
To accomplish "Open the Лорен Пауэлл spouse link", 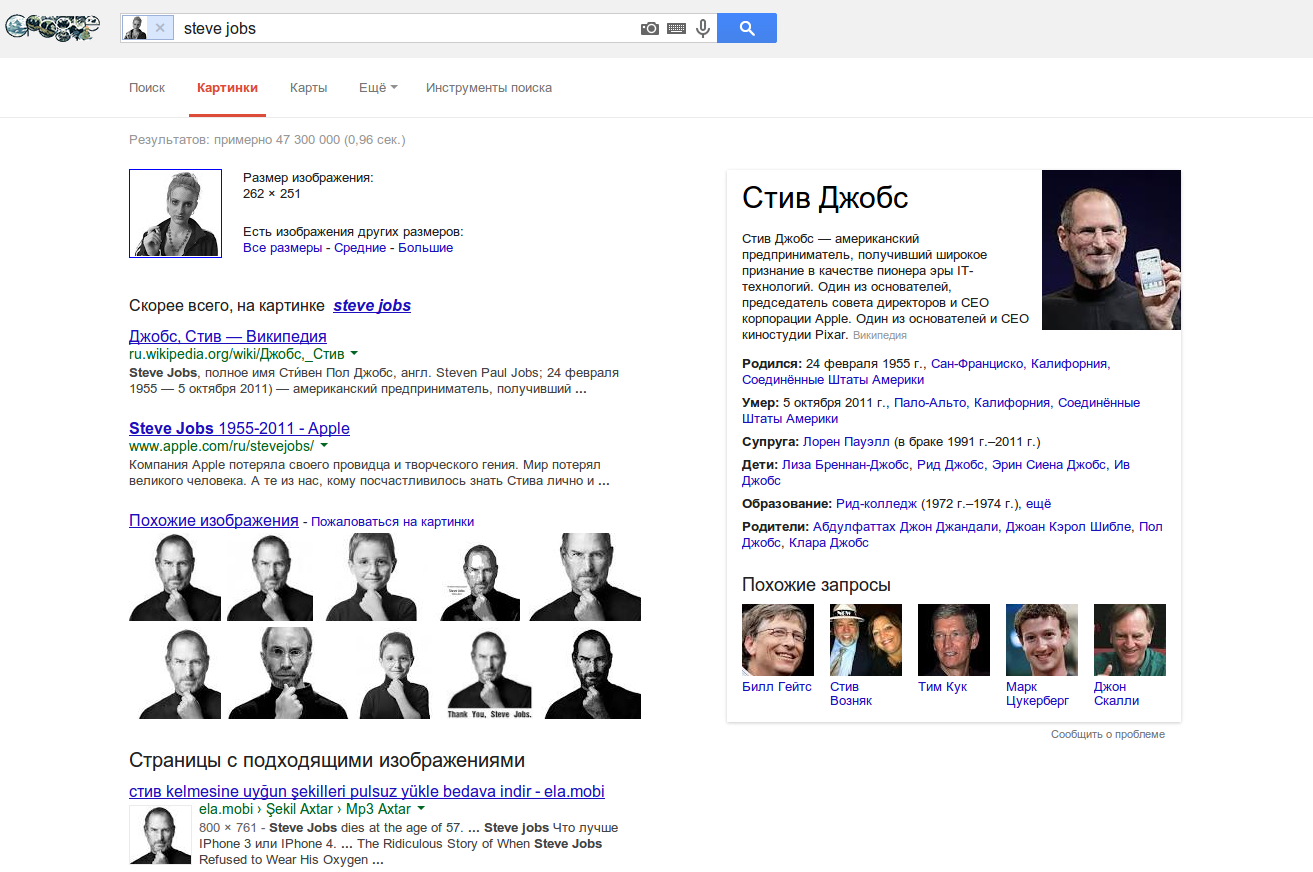I will click(845, 442).
